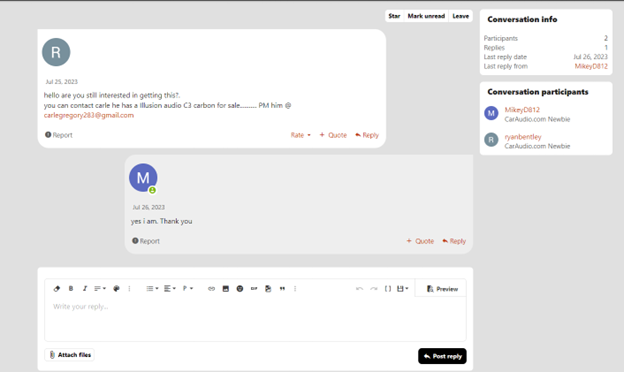Viewport: 624px width, 372px height.
Task: Open carlegregory283@gmail.com email link
Action: click(x=89, y=115)
